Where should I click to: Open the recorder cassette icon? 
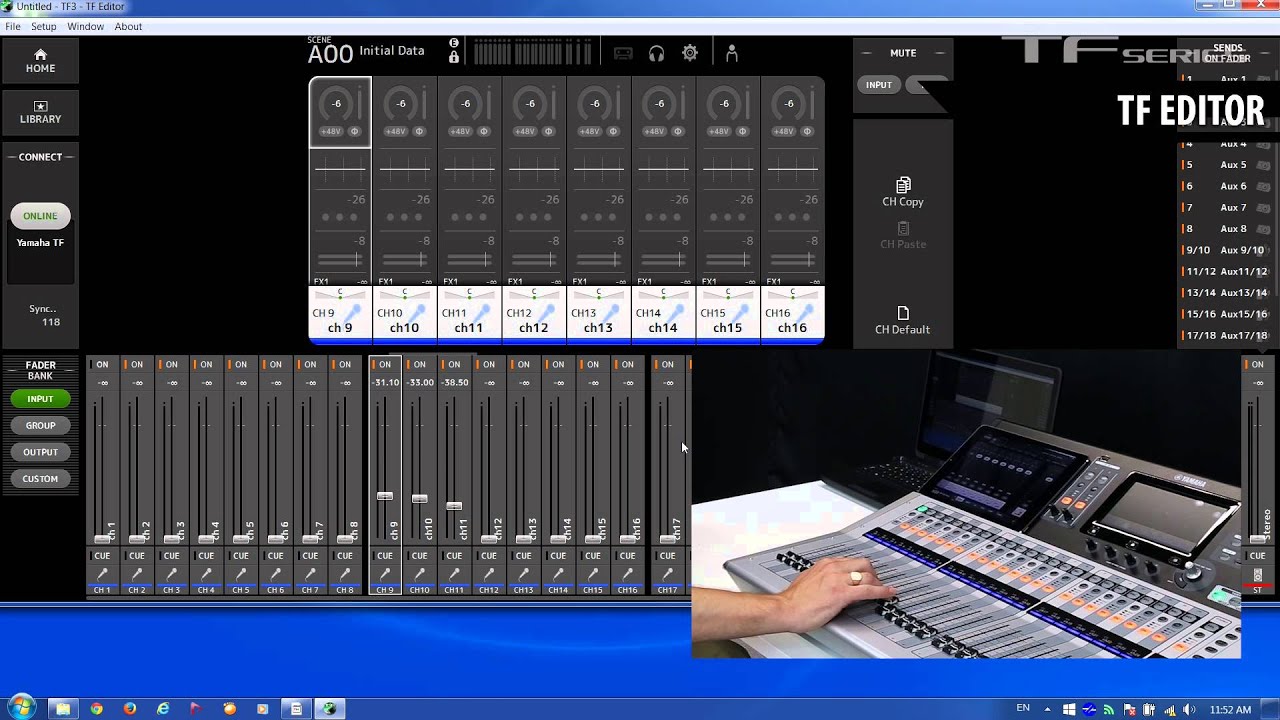[623, 54]
